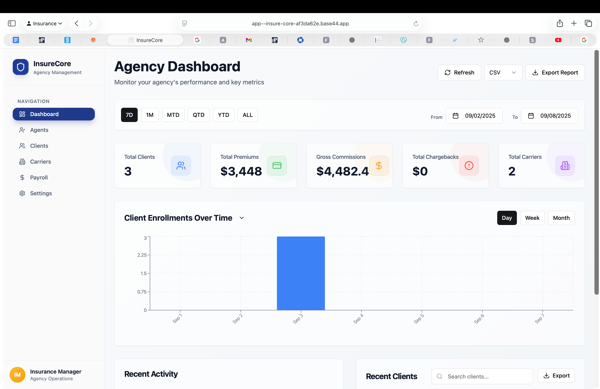600x389 pixels.
Task: Click the Total Carriers building icon
Action: 565,166
